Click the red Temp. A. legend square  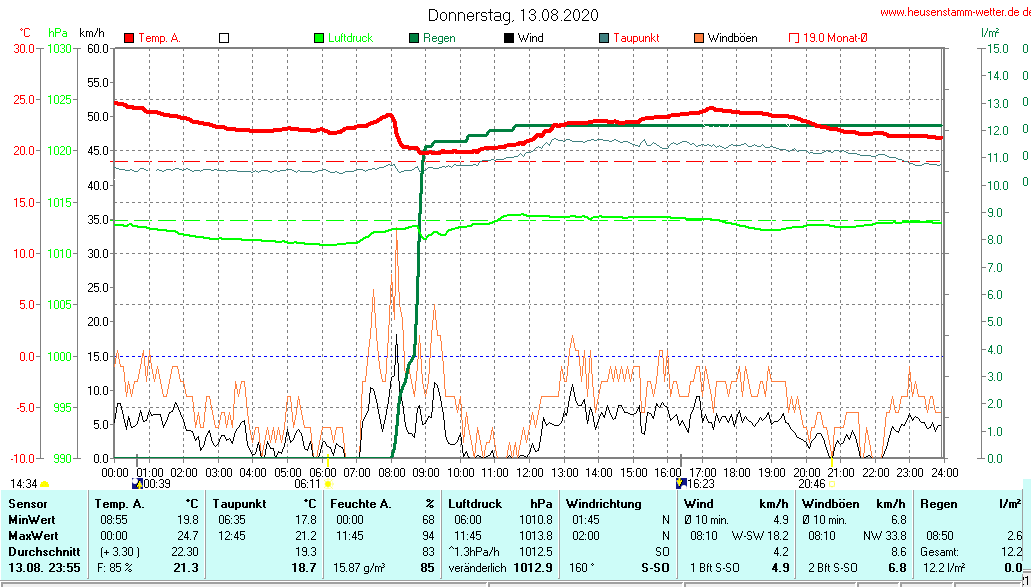point(129,38)
